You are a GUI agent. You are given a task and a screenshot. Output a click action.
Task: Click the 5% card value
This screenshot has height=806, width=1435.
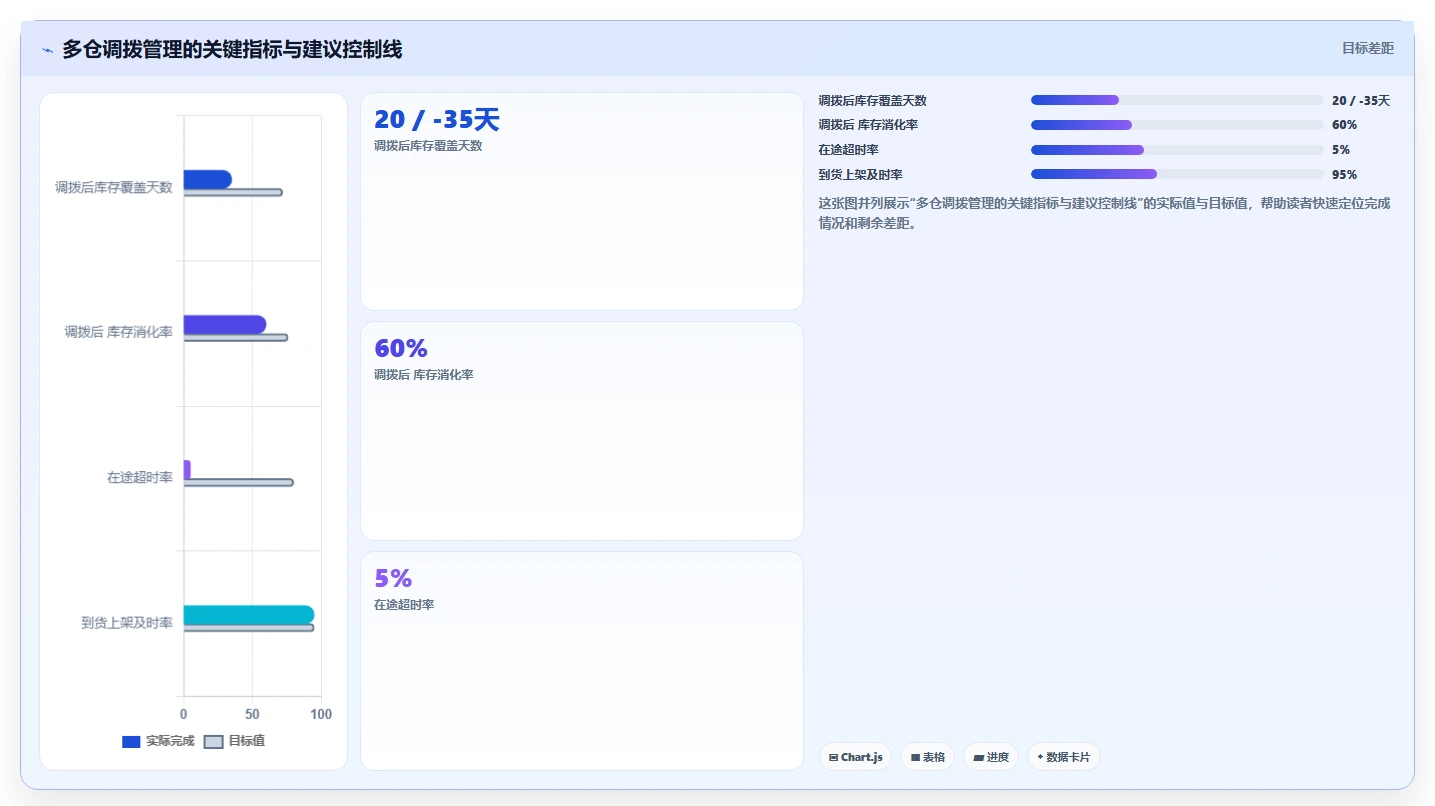[393, 579]
